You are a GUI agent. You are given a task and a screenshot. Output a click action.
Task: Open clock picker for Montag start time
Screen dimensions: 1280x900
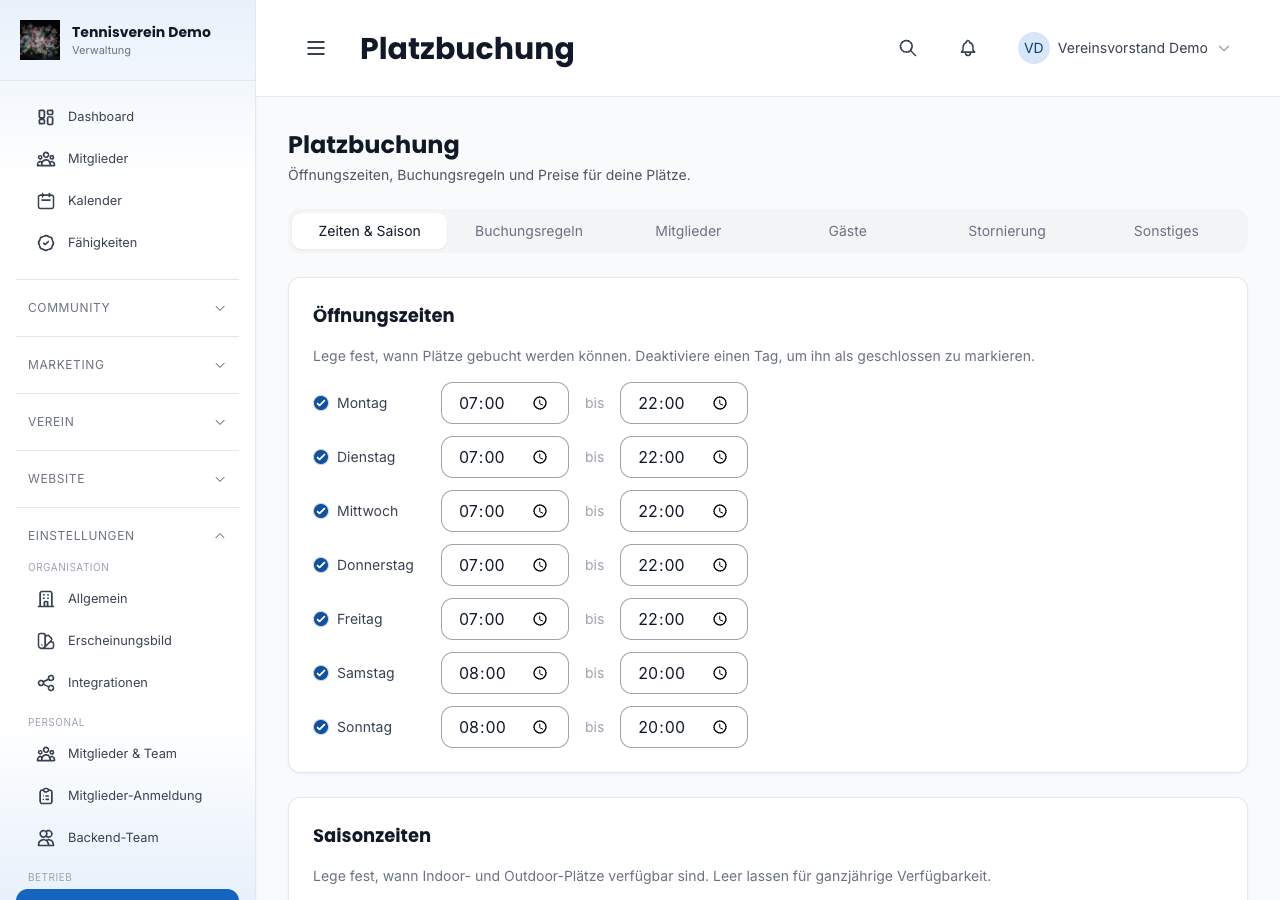click(540, 403)
